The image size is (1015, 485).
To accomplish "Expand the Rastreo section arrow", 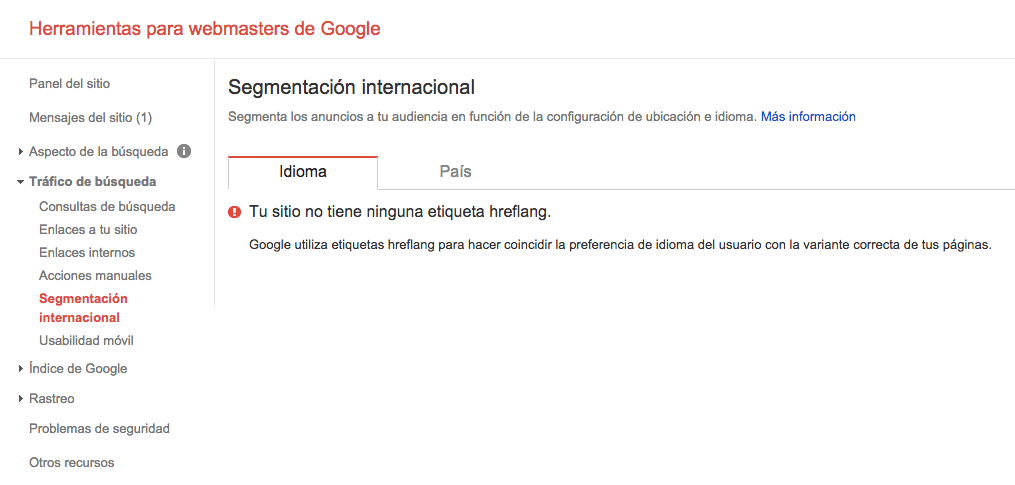I will click(21, 399).
